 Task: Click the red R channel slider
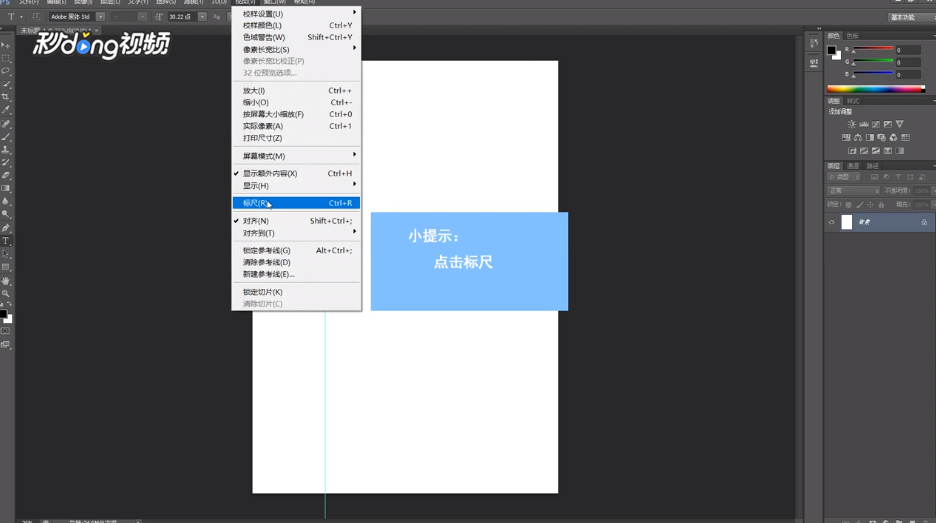(872, 49)
